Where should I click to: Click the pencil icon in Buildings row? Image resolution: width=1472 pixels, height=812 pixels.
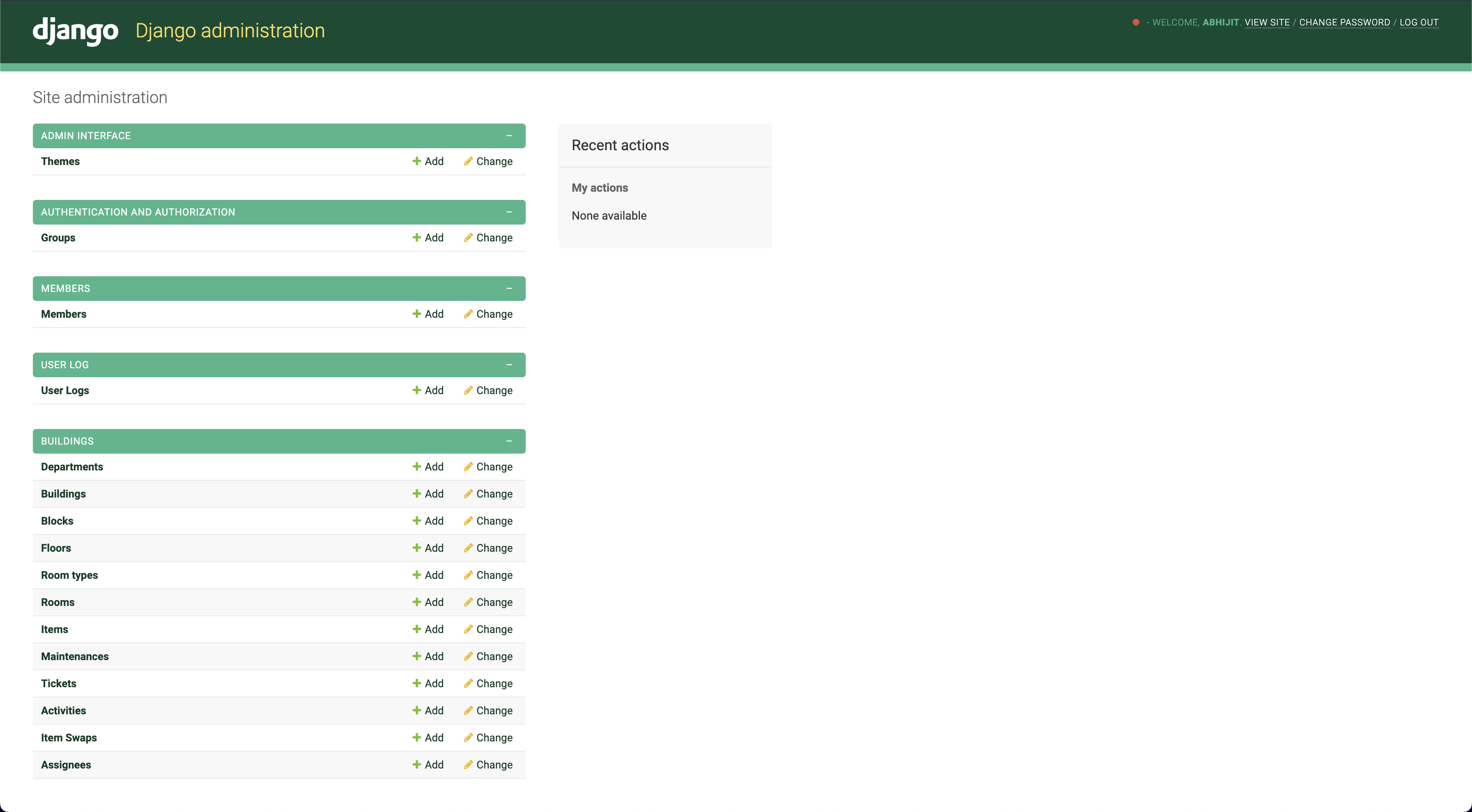click(468, 493)
